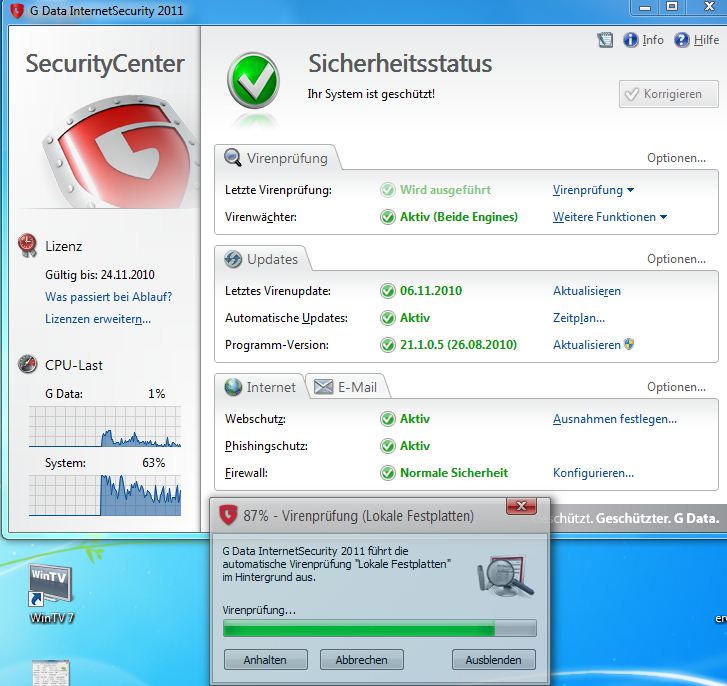This screenshot has height=686, width=727.
Task: Click green check icon for Firewall
Action: coord(388,473)
